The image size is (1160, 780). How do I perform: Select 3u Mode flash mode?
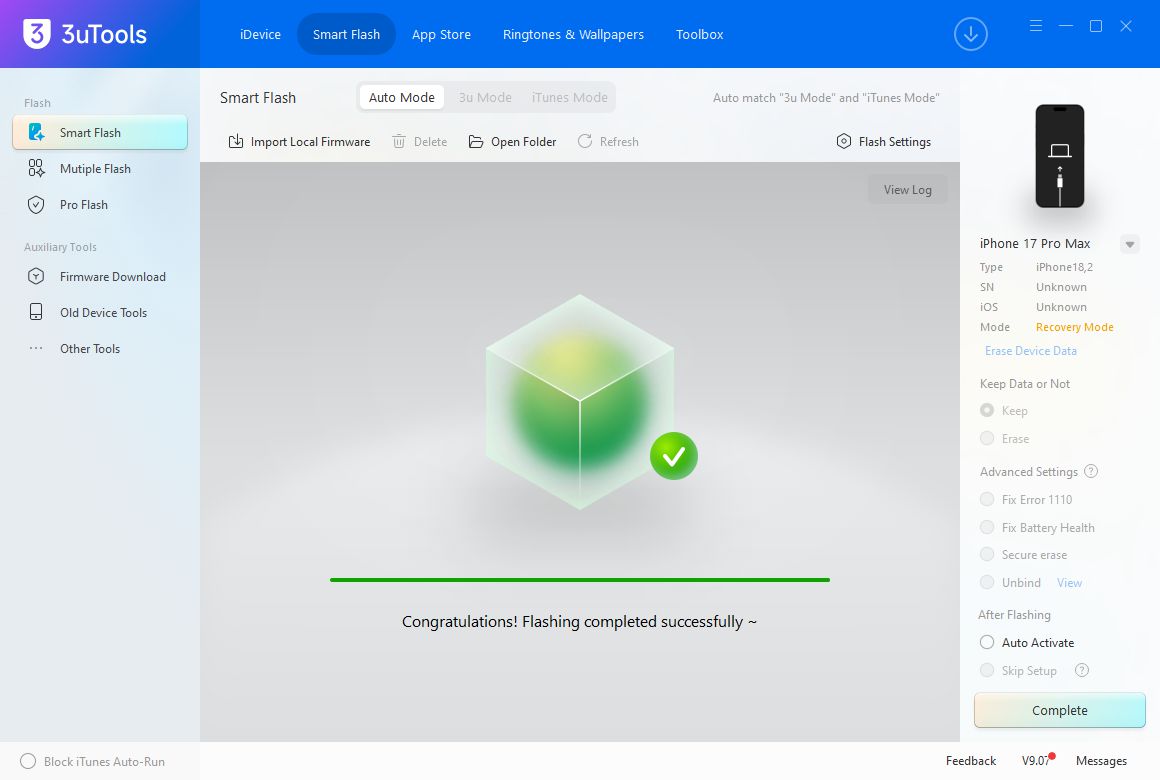(x=485, y=98)
